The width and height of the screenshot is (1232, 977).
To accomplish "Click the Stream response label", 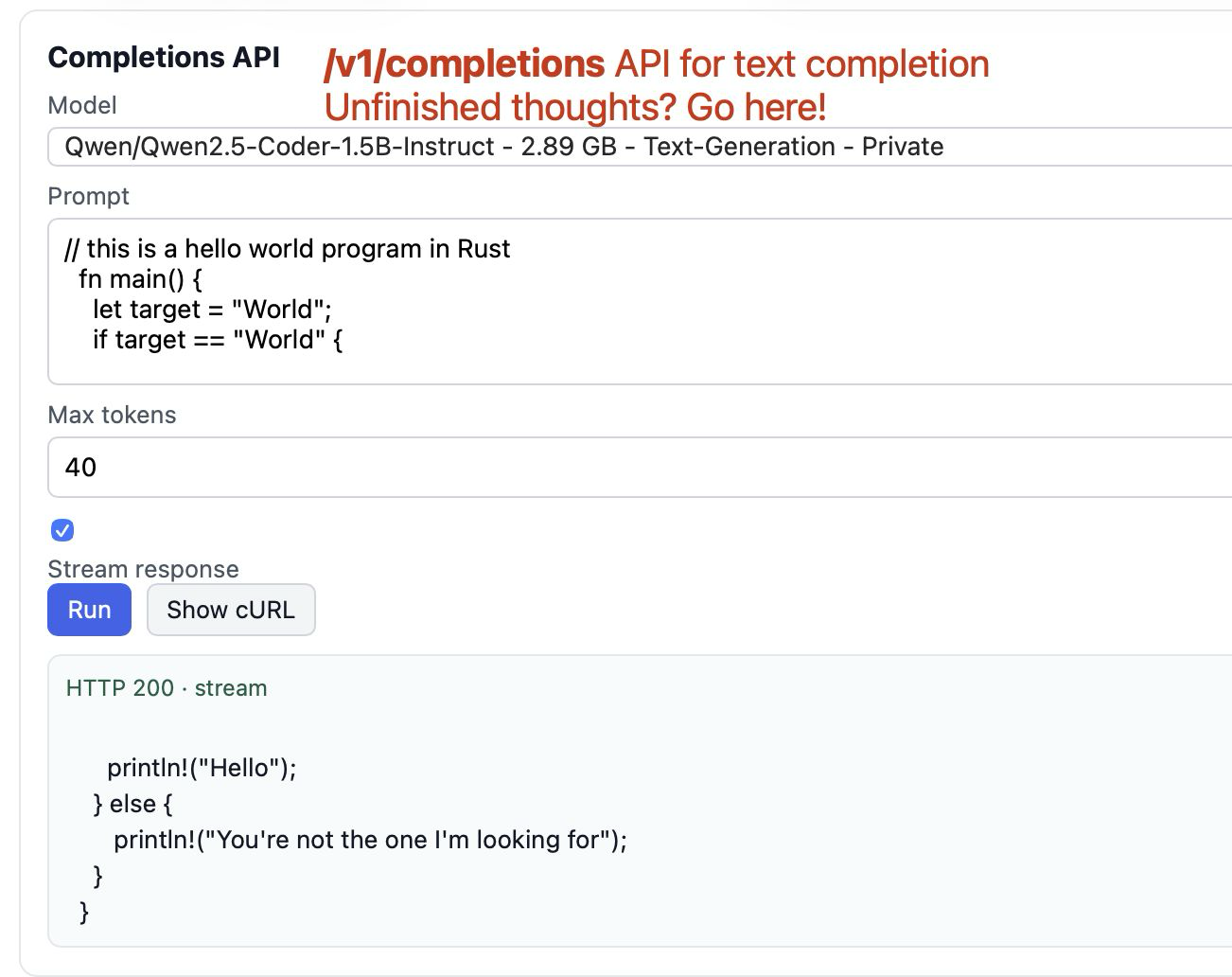I will (142, 569).
